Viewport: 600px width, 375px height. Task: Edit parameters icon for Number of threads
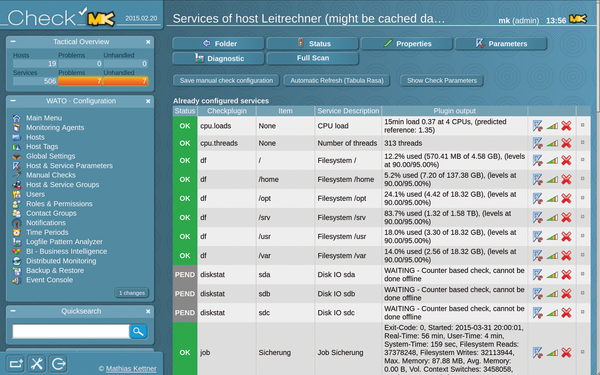click(537, 143)
